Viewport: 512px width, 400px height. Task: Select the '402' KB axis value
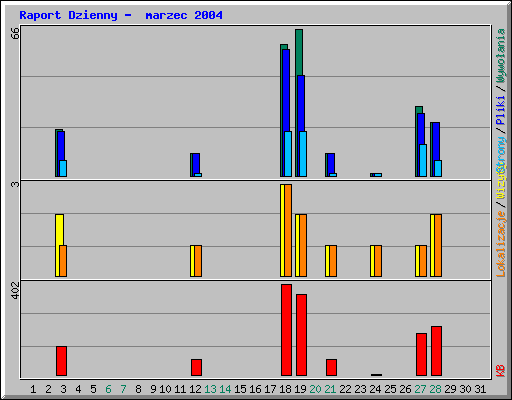coord(15,290)
